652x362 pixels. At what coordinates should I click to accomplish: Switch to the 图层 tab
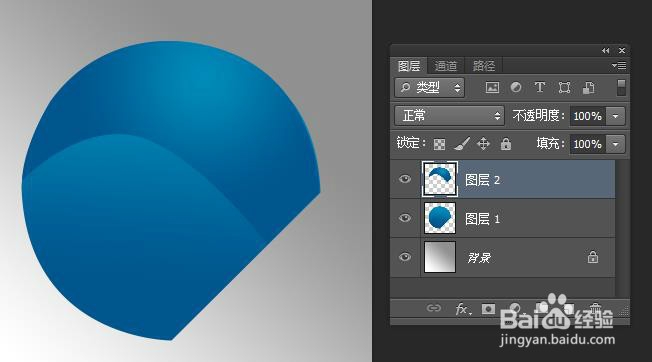click(409, 66)
